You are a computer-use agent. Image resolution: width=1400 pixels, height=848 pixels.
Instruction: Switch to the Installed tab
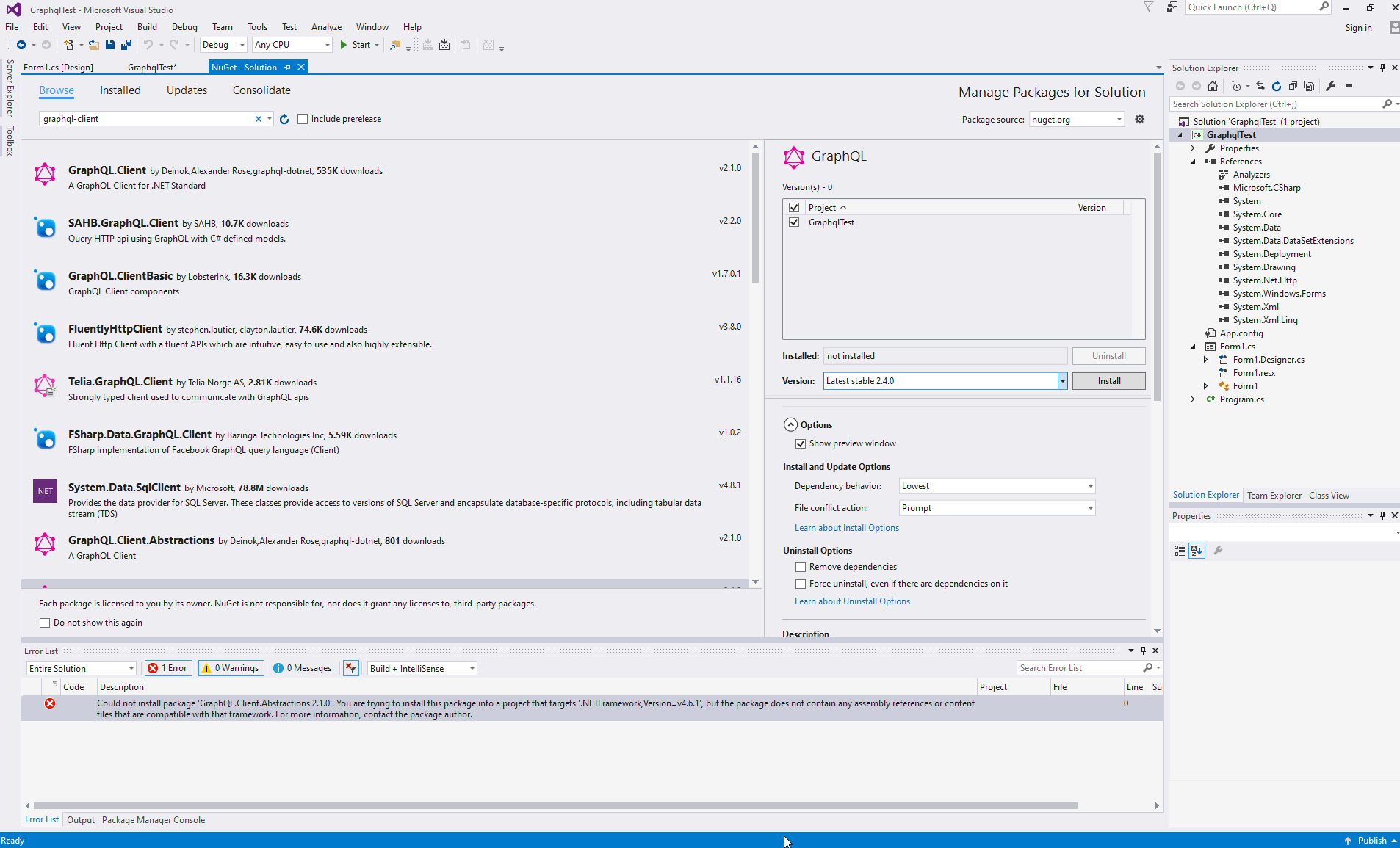[120, 90]
